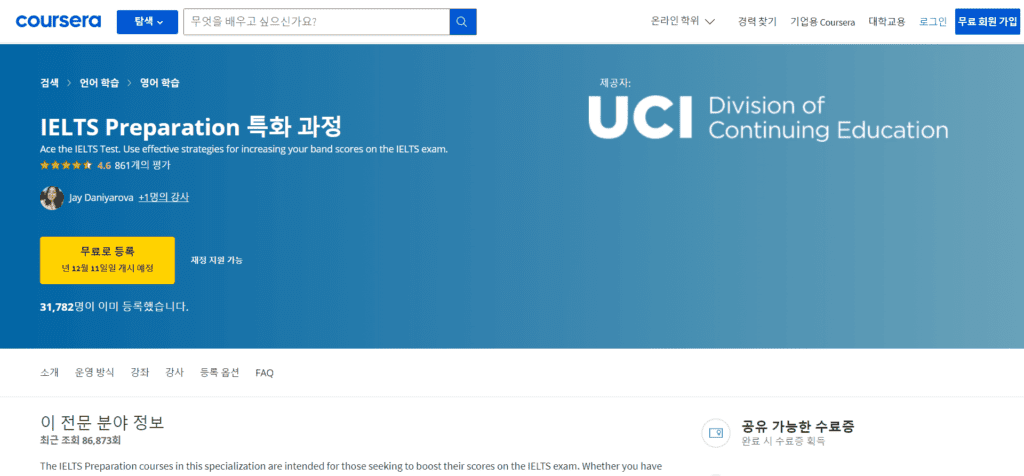
Task: Click the shareable certificate icon
Action: click(716, 433)
